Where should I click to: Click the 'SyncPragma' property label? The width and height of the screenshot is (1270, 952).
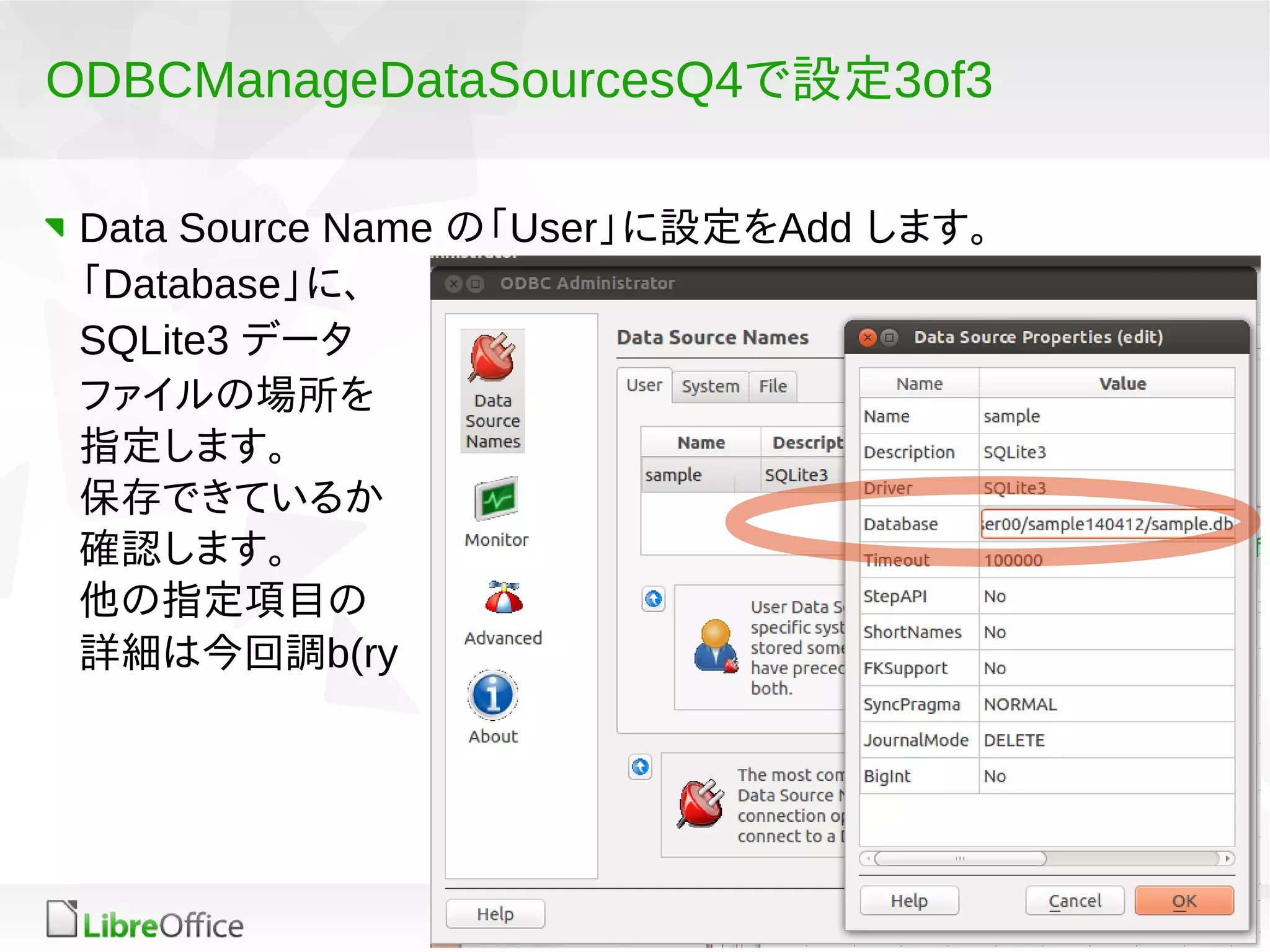click(912, 704)
